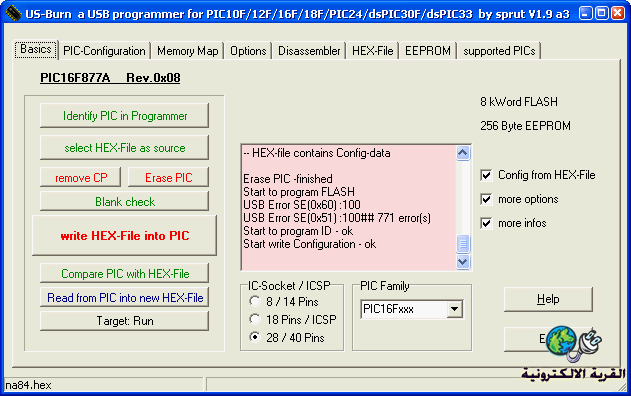Screen dimensions: 631x396
Task: Open the supported PICs tab
Action: pyautogui.click(x=499, y=51)
